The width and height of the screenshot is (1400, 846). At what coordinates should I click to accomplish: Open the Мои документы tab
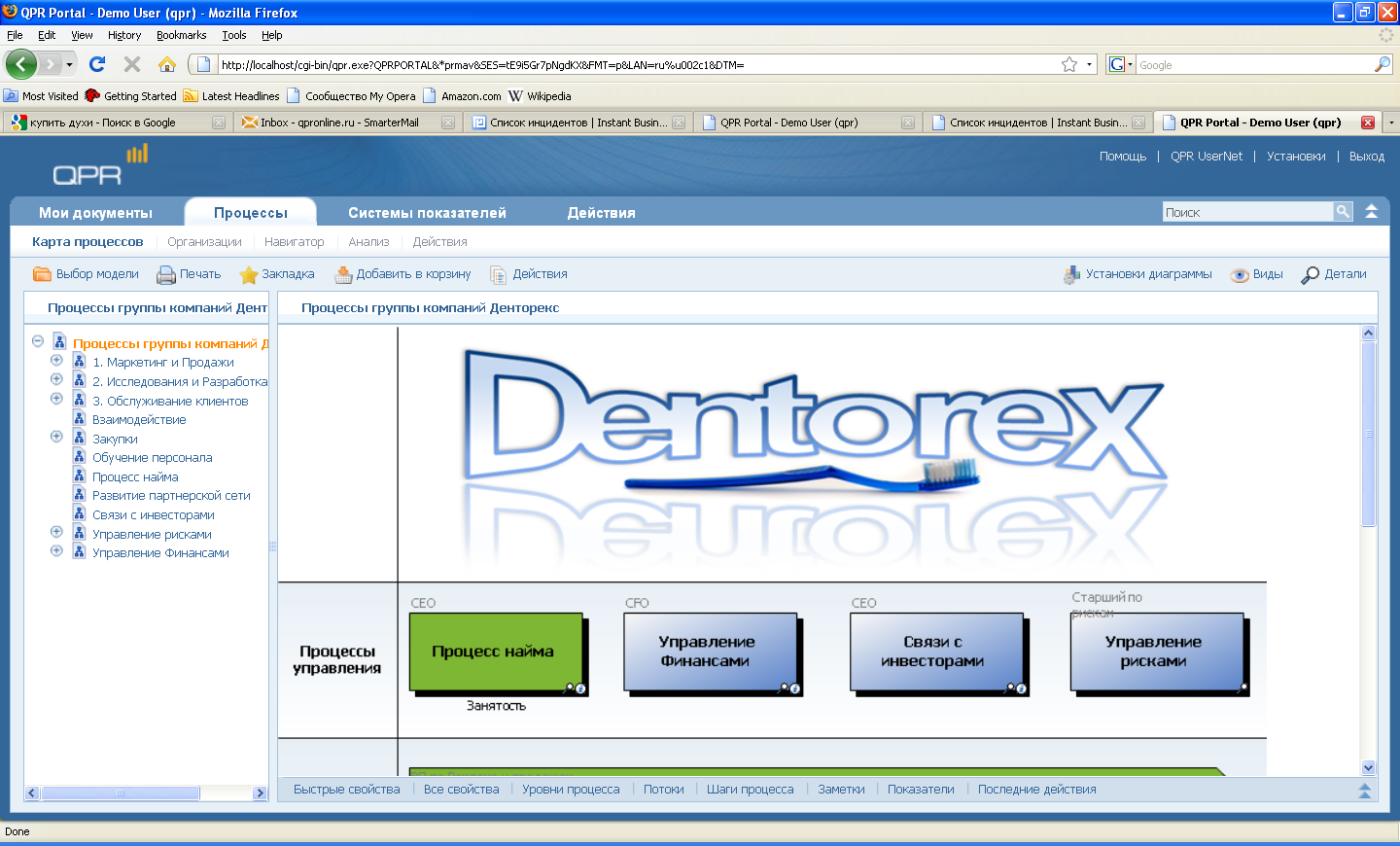[x=95, y=212]
